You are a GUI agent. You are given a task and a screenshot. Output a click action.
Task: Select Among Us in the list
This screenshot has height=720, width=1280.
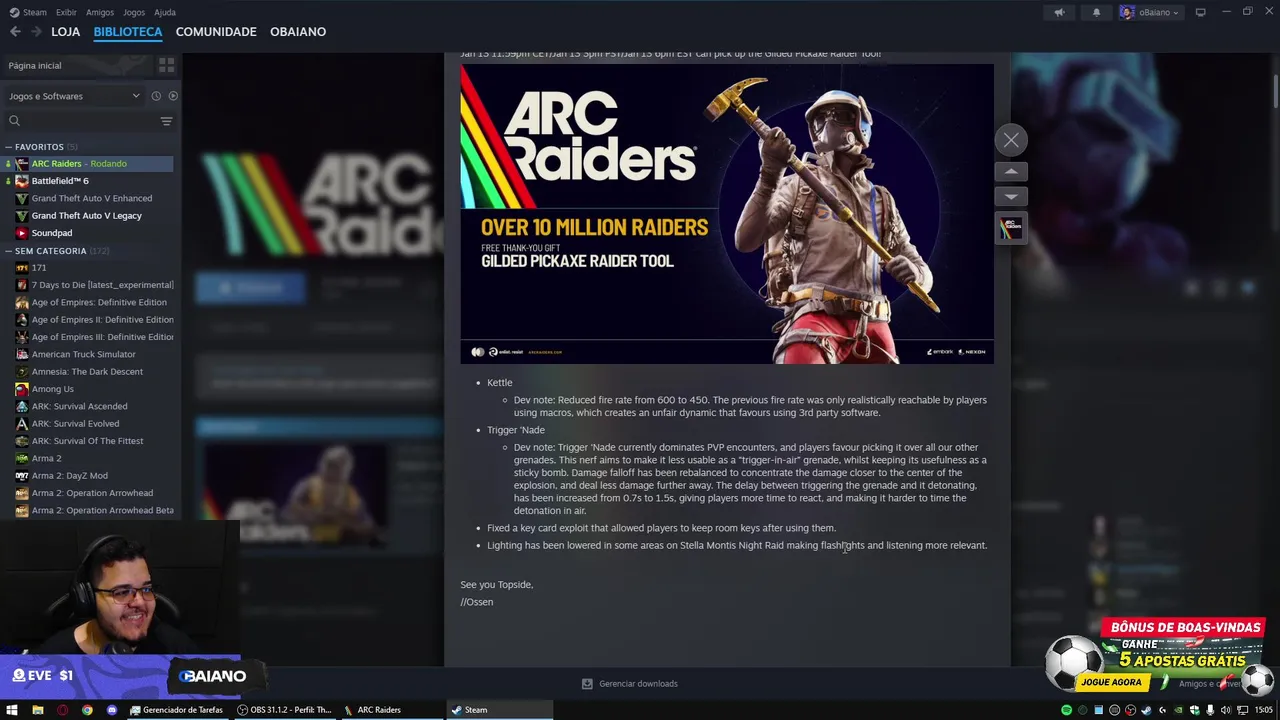[x=89, y=389]
